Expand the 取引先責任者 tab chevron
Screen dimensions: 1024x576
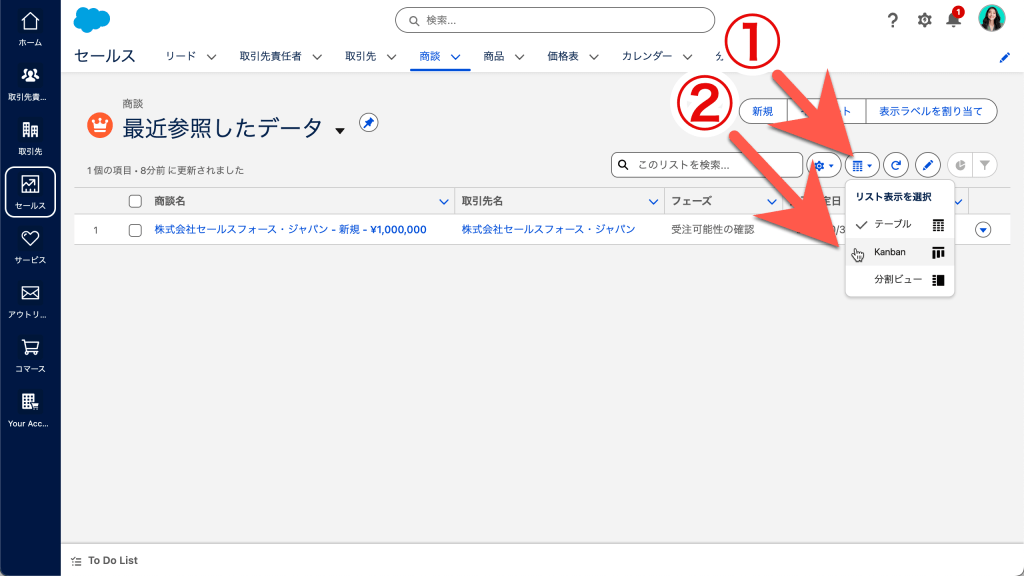(x=317, y=57)
